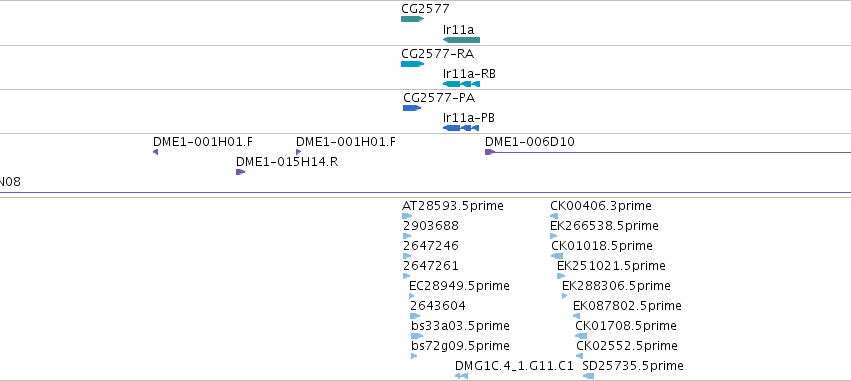Screen dimensions: 851x381
Task: Select the CG2577-RA transcript glyph
Action: click(x=412, y=64)
